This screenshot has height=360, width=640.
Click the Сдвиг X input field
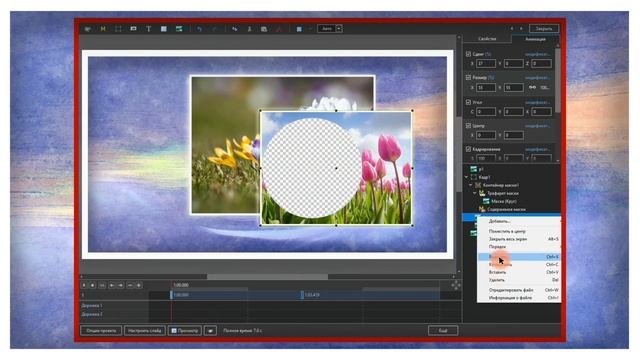(486, 63)
